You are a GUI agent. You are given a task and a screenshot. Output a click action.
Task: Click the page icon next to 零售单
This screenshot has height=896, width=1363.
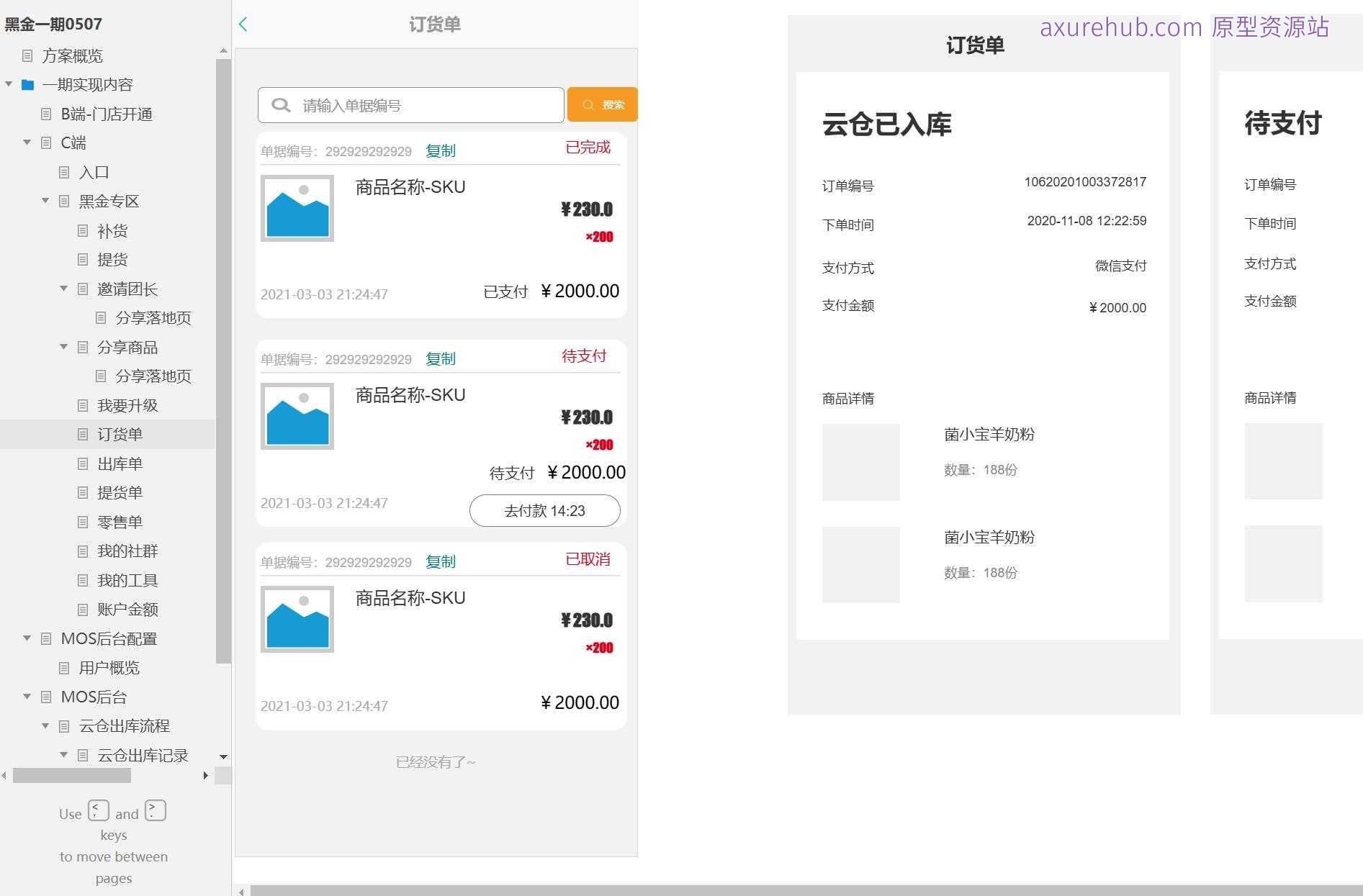click(82, 522)
